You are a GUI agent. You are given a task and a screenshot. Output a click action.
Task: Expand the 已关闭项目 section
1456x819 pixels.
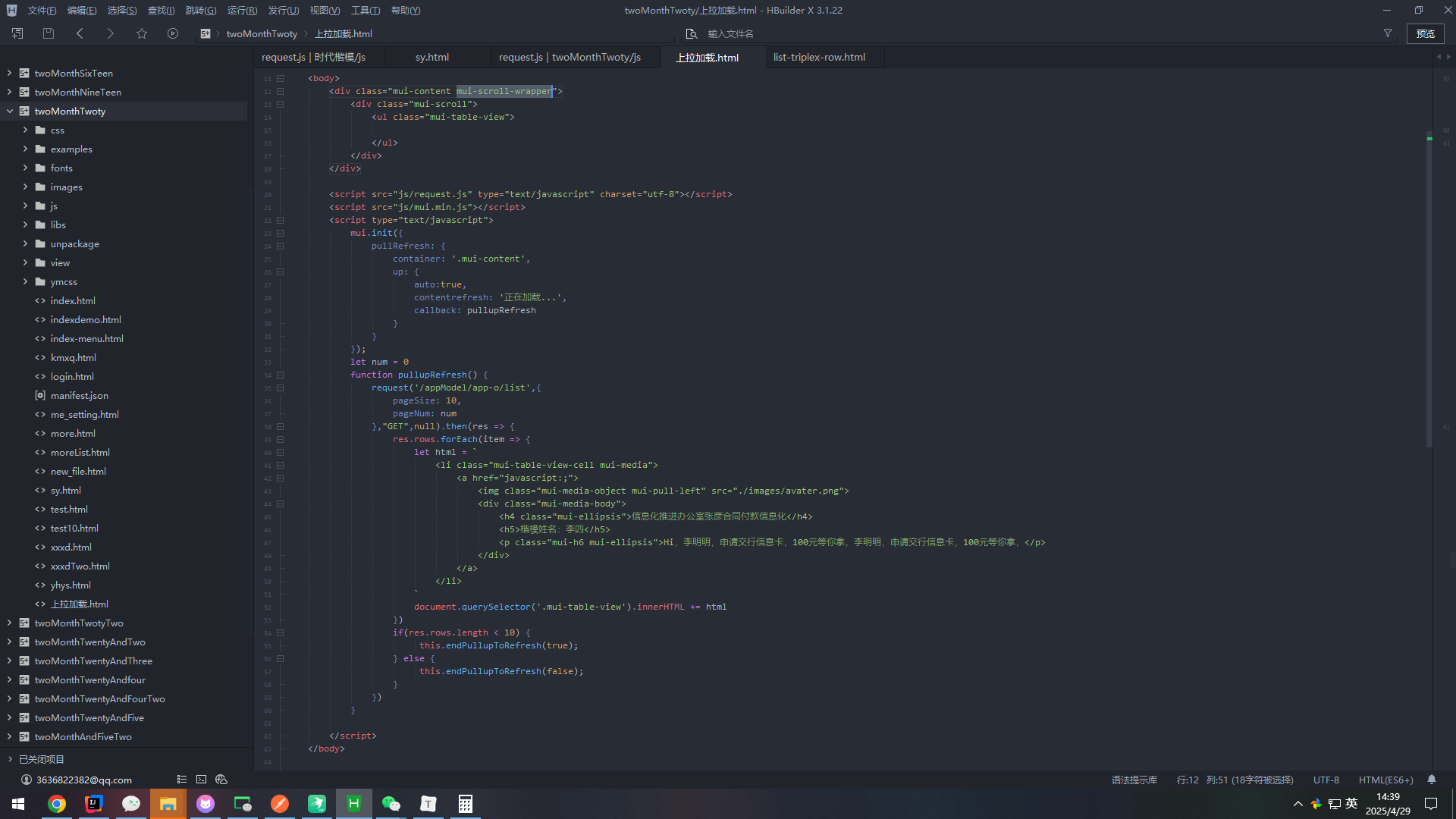click(x=10, y=759)
